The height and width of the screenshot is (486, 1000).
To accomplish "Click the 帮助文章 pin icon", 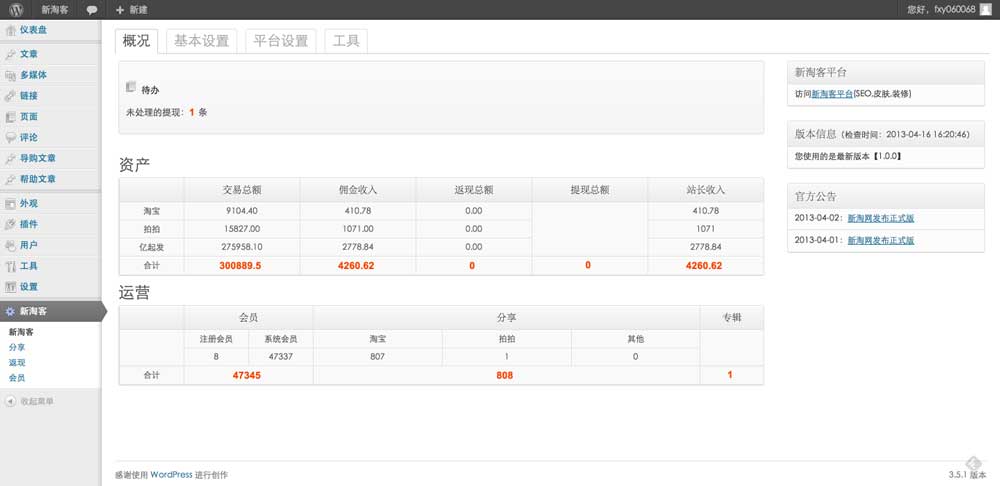I will click(10, 179).
